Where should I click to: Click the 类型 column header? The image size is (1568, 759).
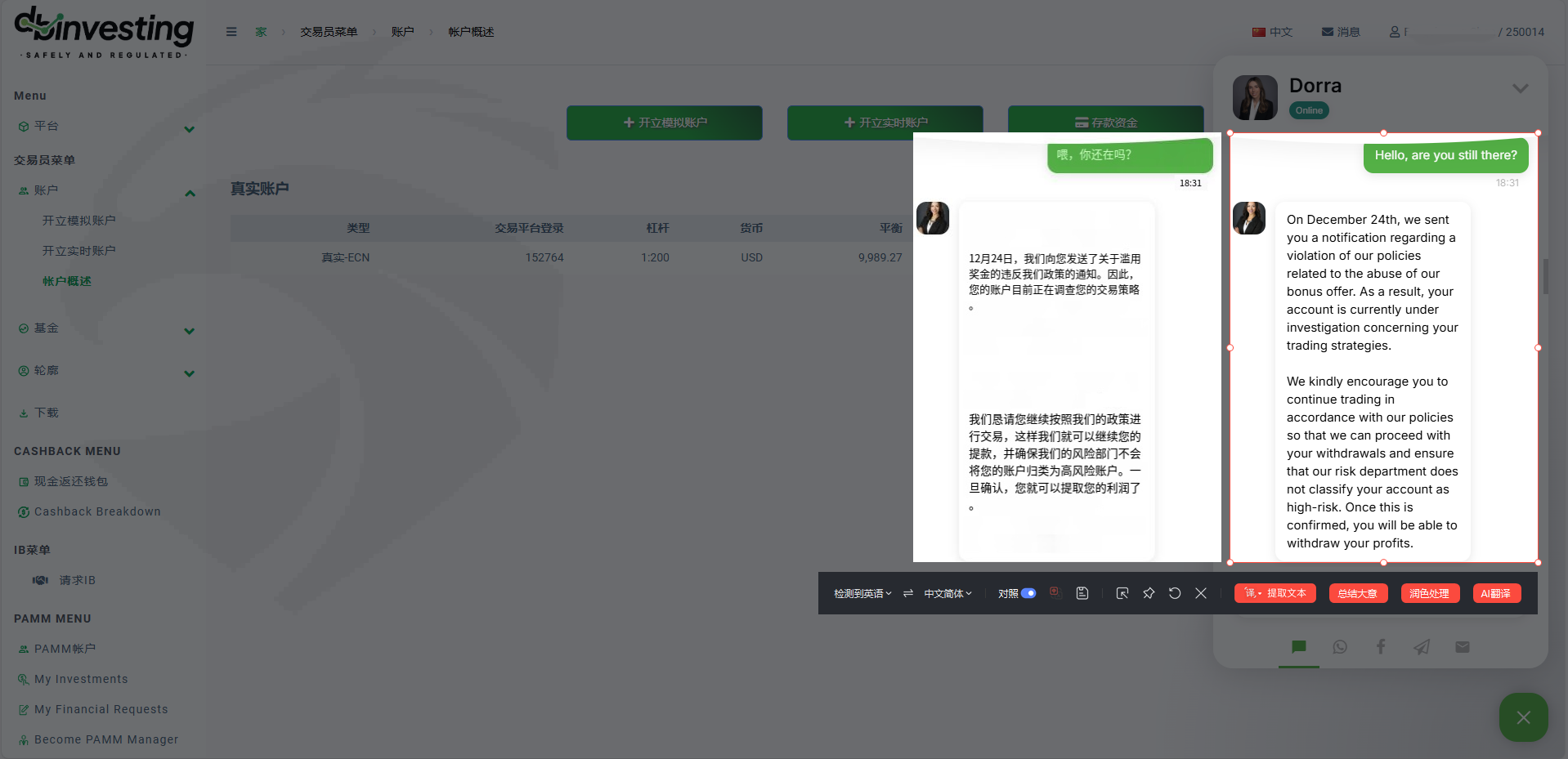358,228
